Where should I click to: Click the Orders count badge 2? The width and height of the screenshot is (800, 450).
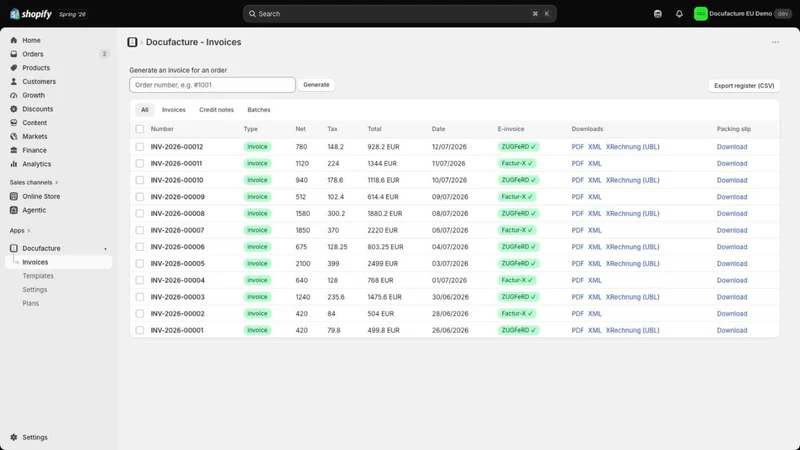104,54
